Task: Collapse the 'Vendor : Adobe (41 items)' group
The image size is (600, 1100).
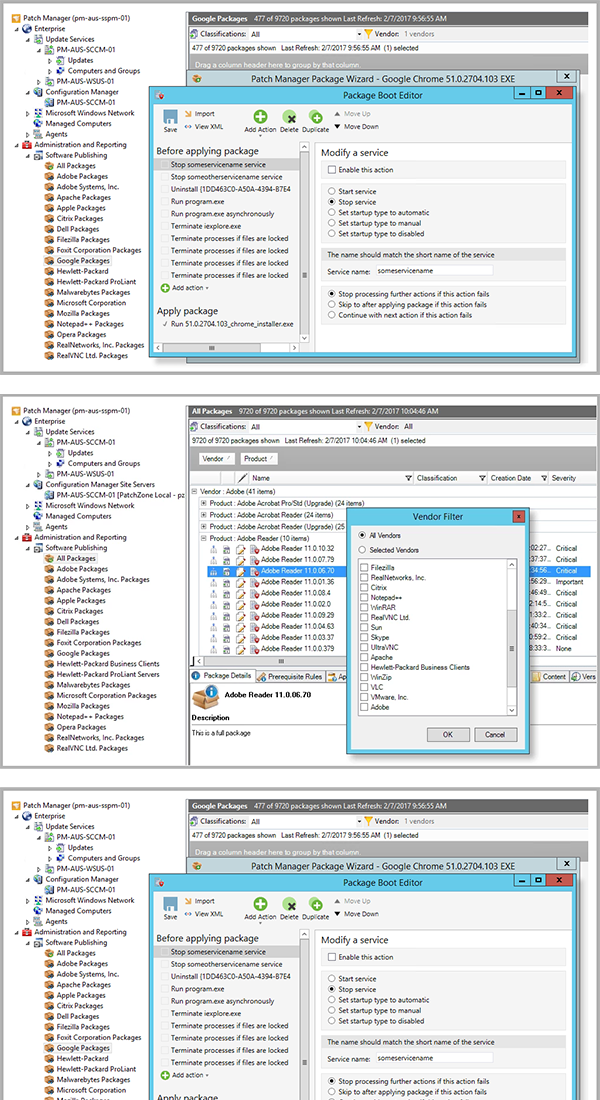Action: (194, 492)
